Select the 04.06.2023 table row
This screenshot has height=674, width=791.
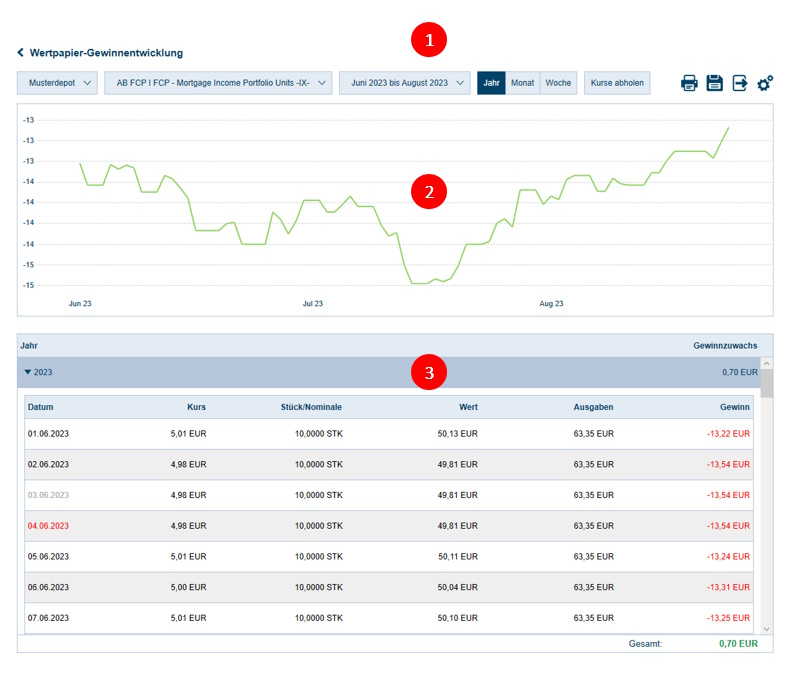tap(388, 526)
